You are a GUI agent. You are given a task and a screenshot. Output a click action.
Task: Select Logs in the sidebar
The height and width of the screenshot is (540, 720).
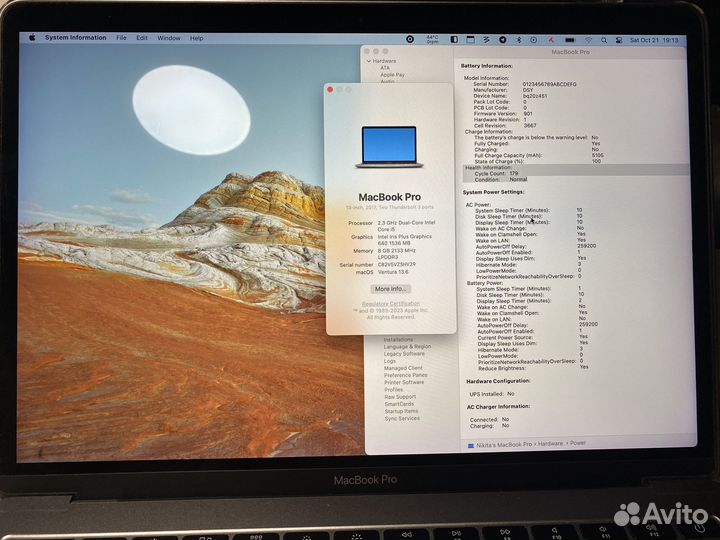(x=390, y=361)
